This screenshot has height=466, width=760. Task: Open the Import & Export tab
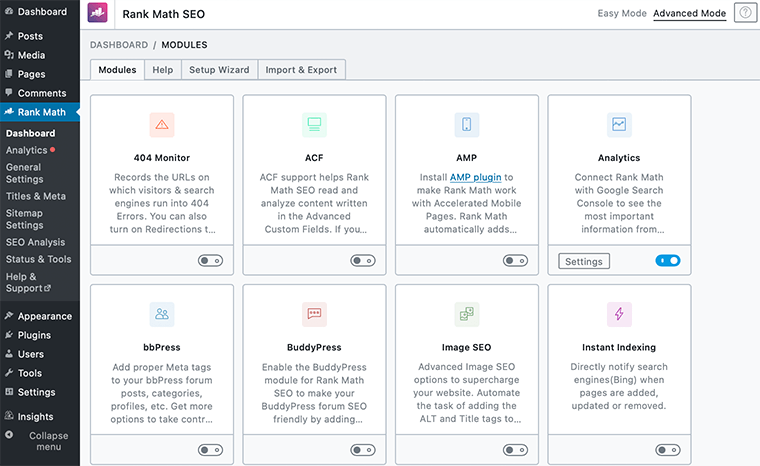tap(303, 70)
